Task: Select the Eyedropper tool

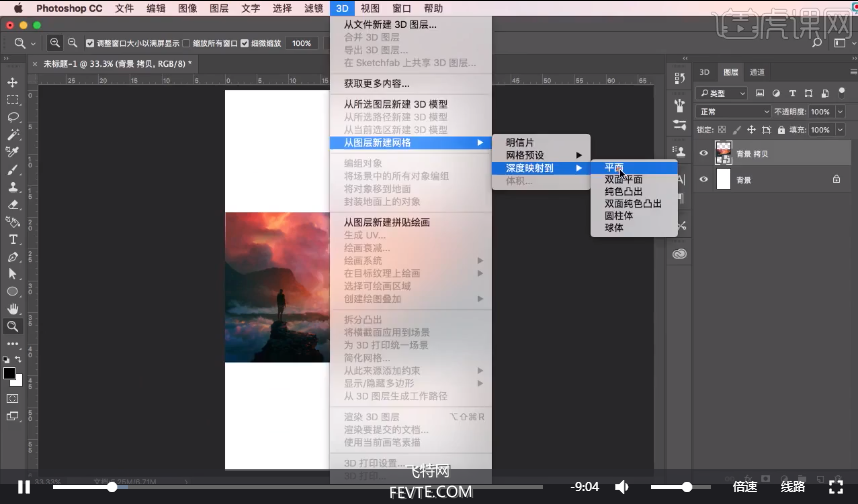Action: [12, 152]
